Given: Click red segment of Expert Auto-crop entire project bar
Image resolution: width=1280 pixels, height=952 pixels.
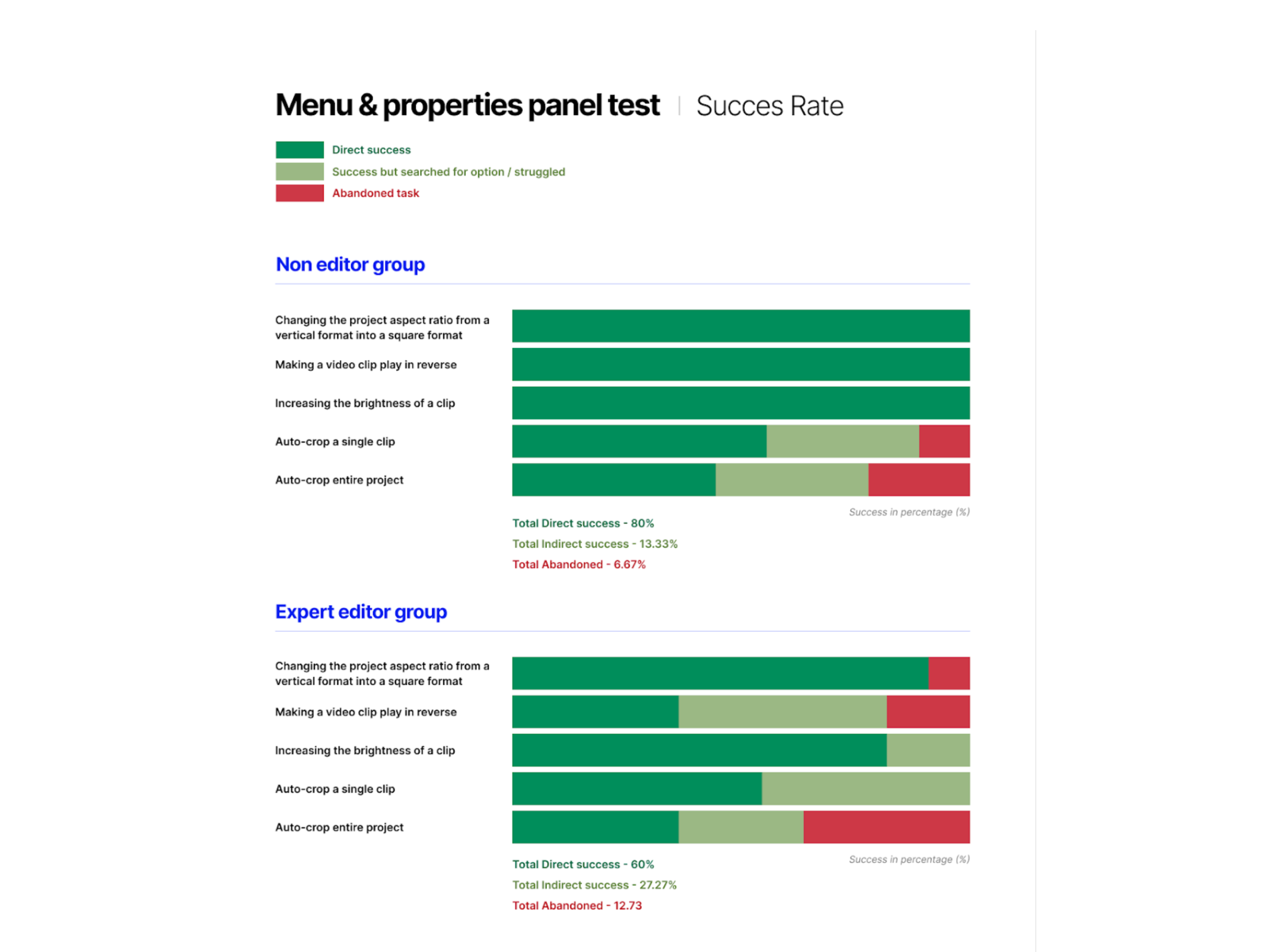Looking at the screenshot, I should 886,827.
